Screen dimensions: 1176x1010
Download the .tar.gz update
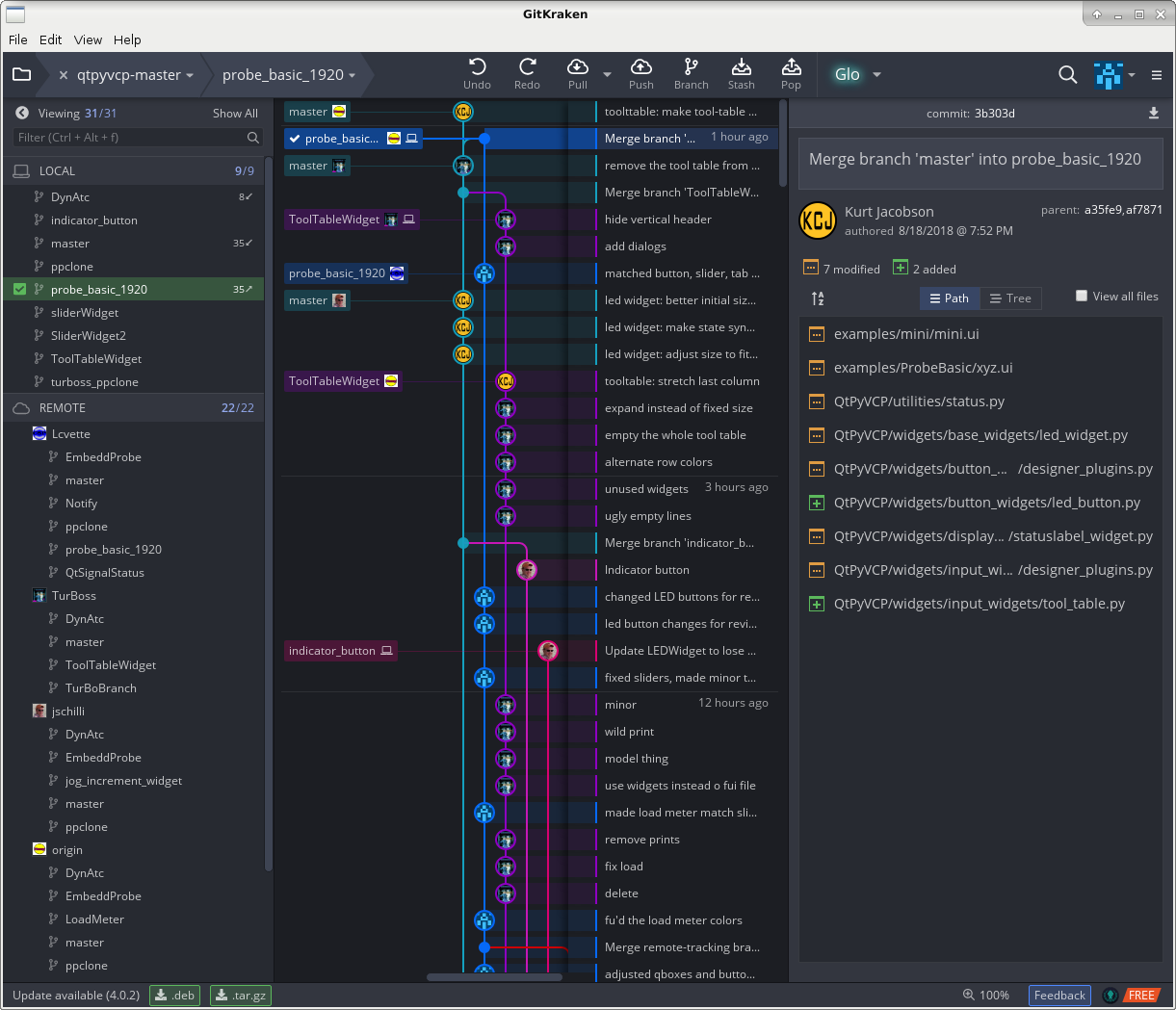(x=241, y=996)
